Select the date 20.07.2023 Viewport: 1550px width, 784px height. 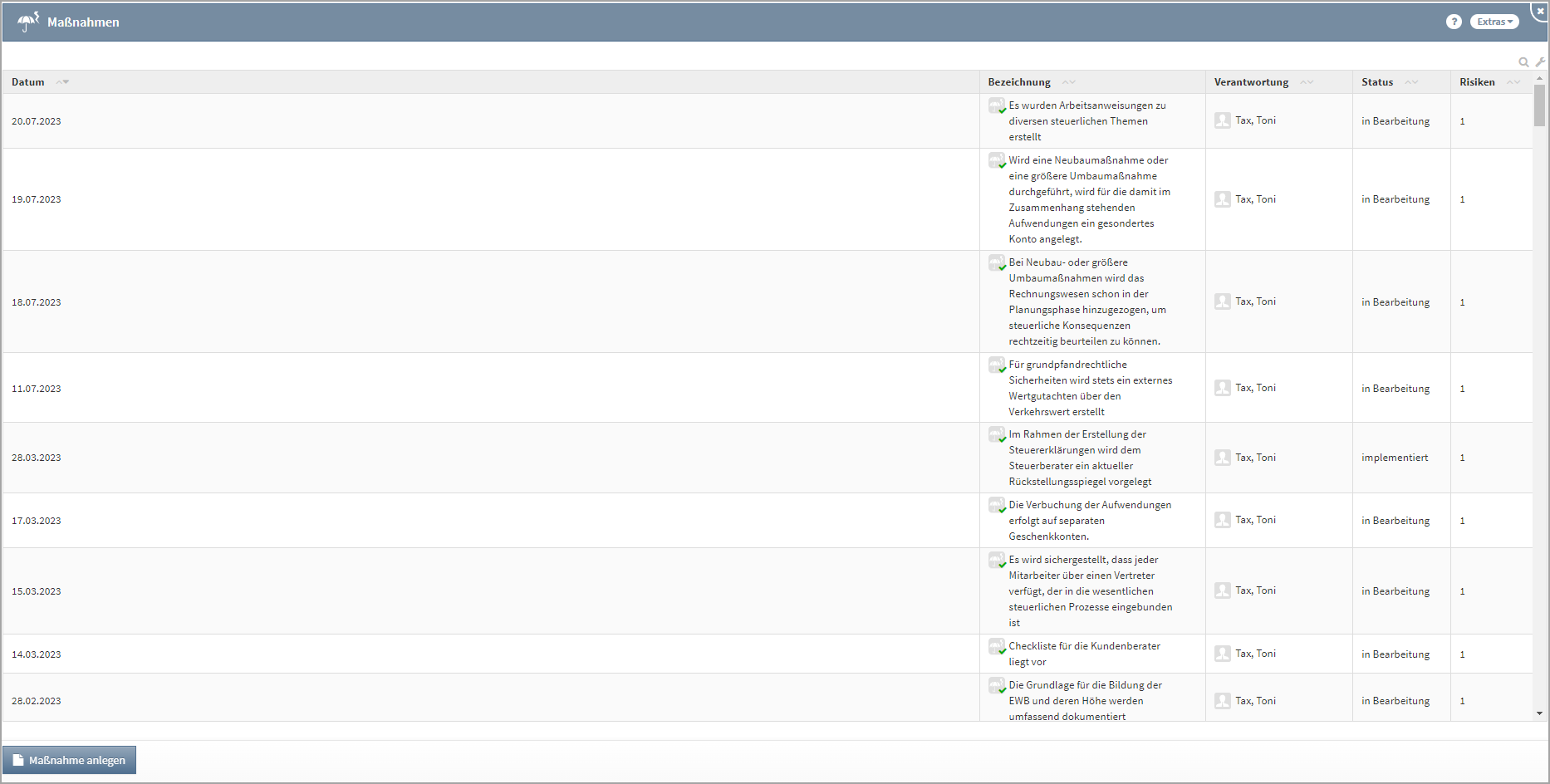(37, 121)
